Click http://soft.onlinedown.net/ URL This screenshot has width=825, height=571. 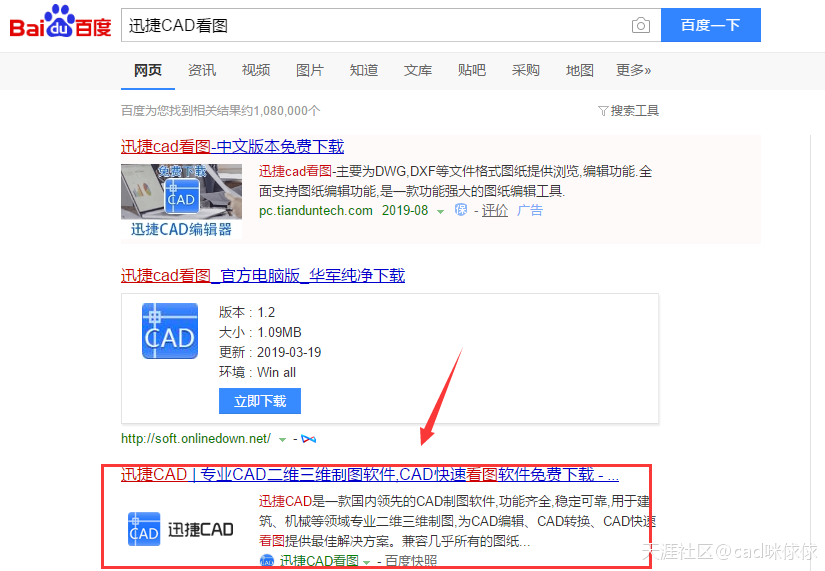196,438
